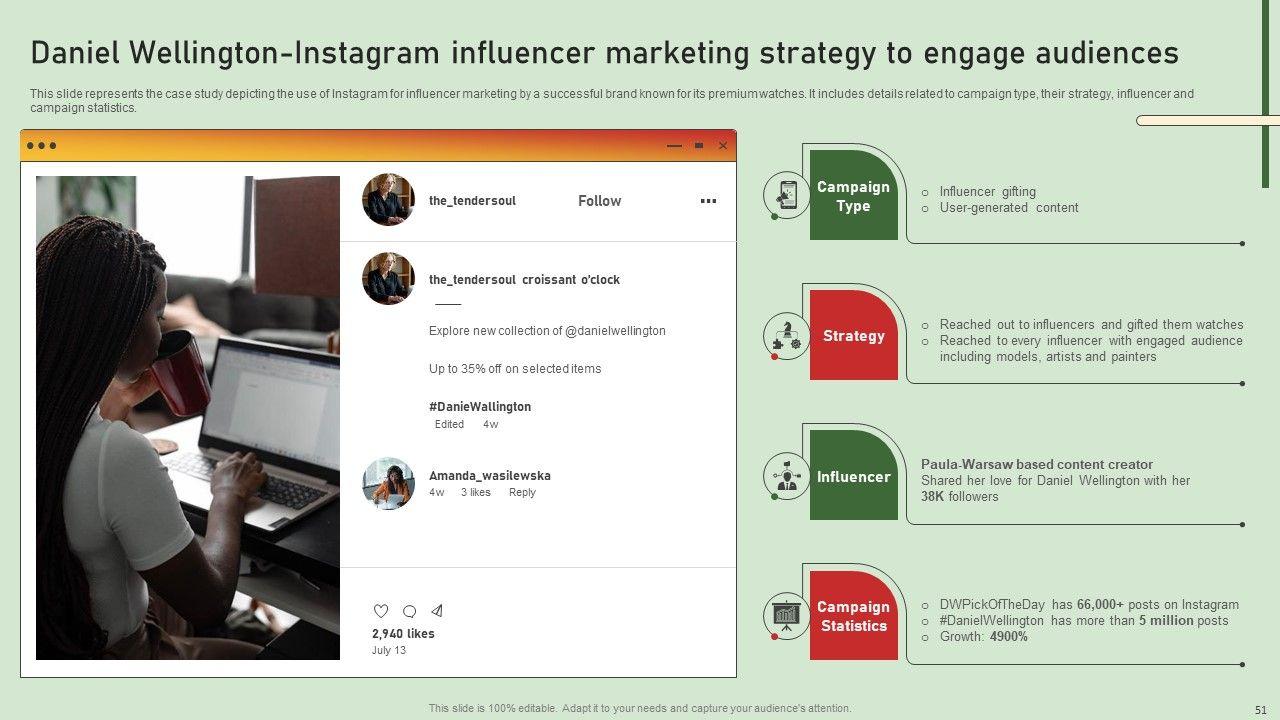Screen dimensions: 1280x720
Task: Open the three-dot more options menu
Action: pos(708,201)
